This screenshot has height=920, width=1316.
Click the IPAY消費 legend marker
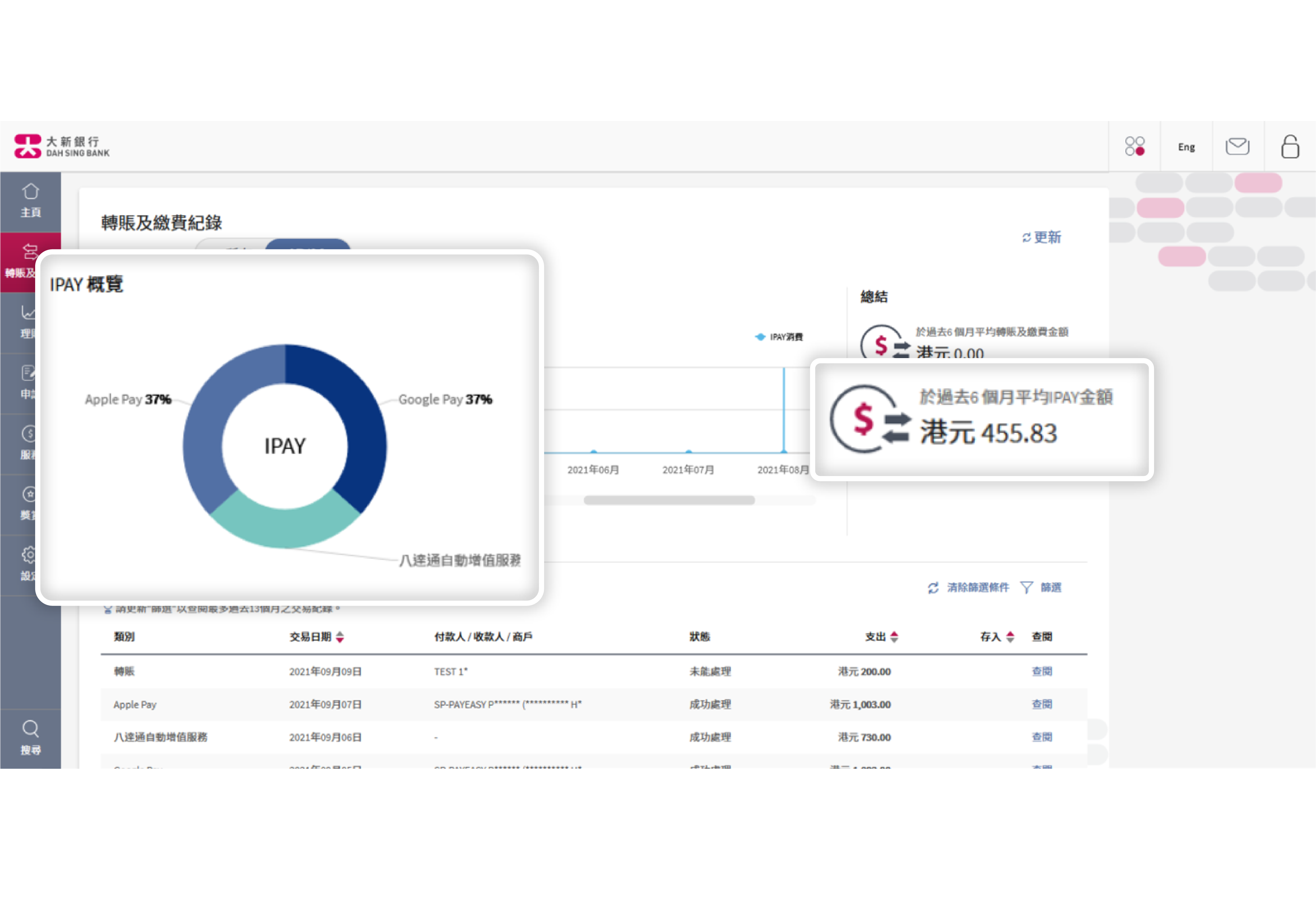tap(760, 337)
